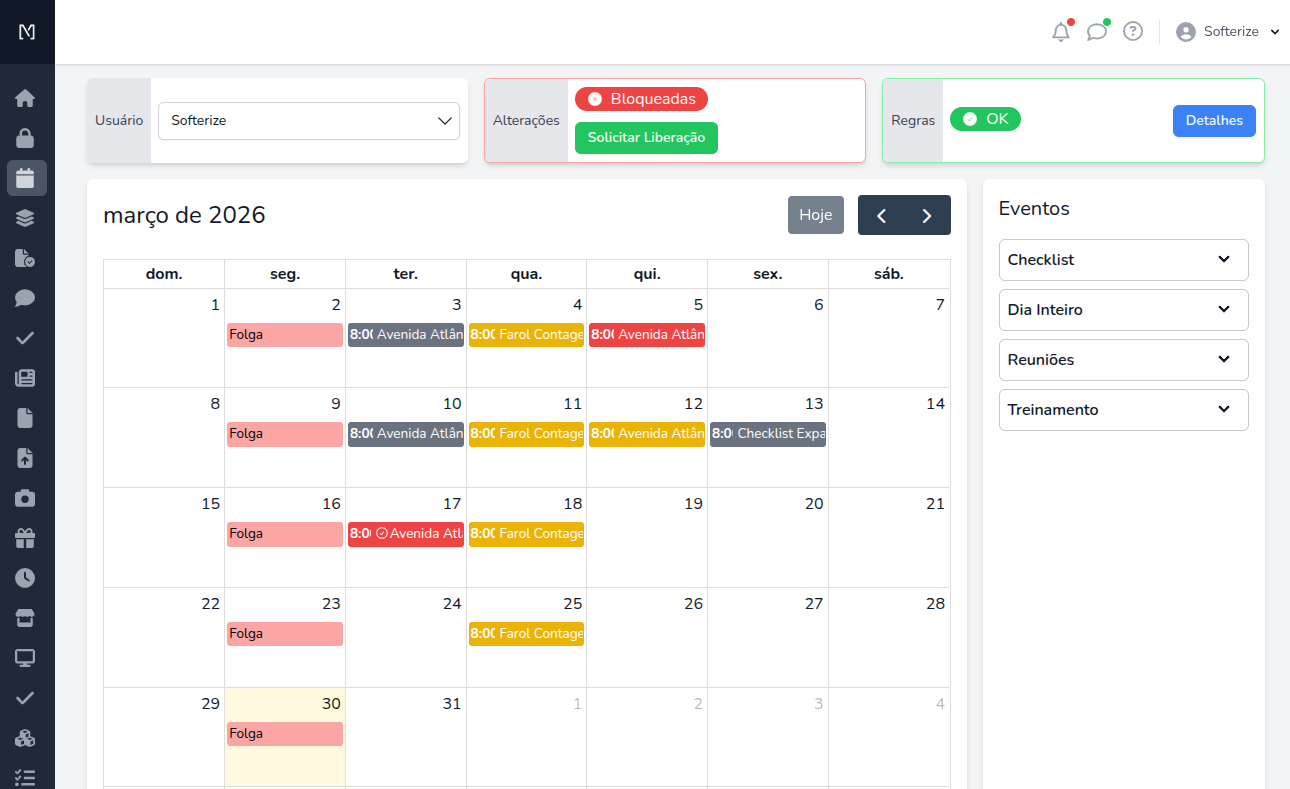Click the layers stack icon in the sidebar

coord(26,218)
